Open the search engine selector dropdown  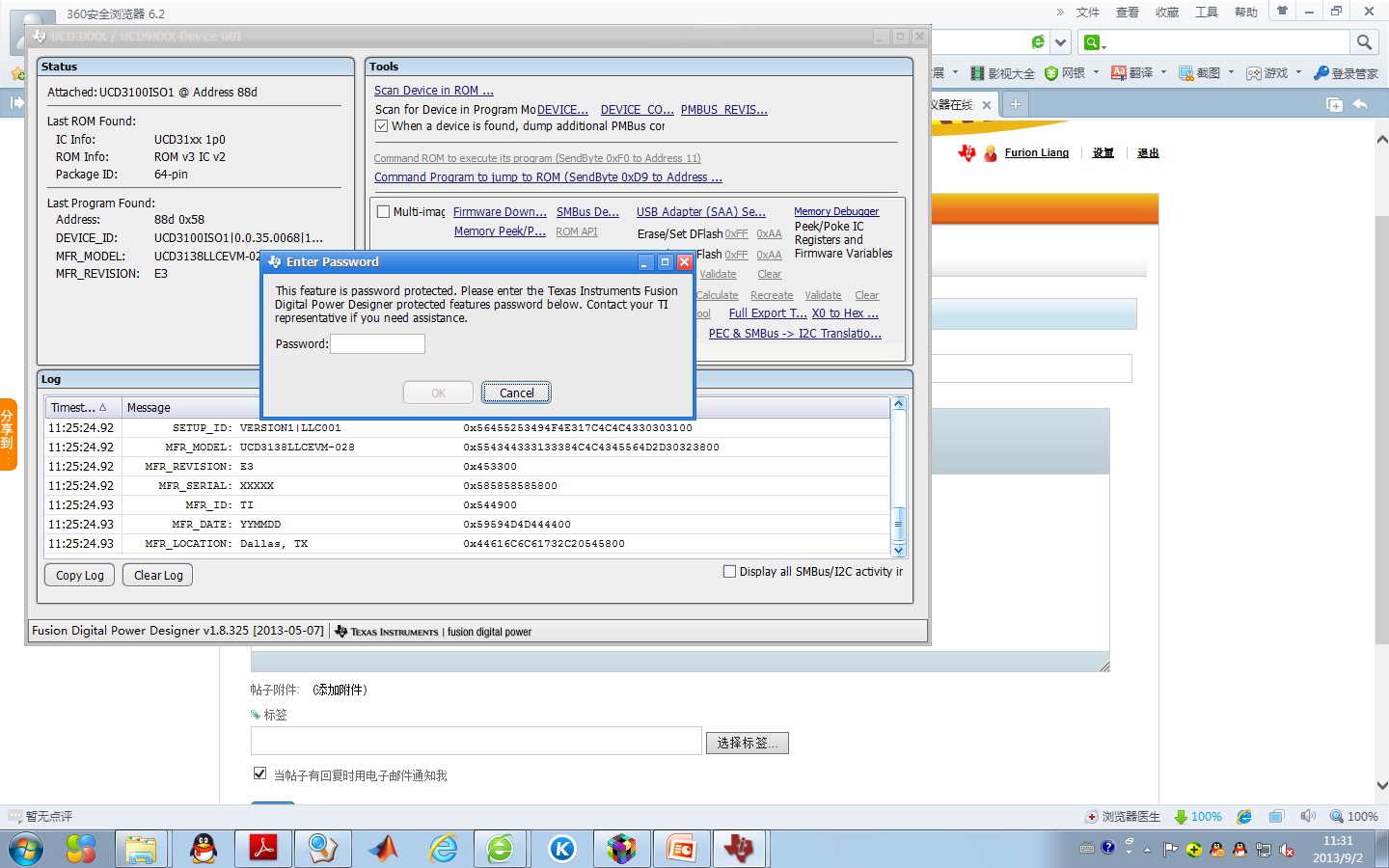click(x=1095, y=42)
